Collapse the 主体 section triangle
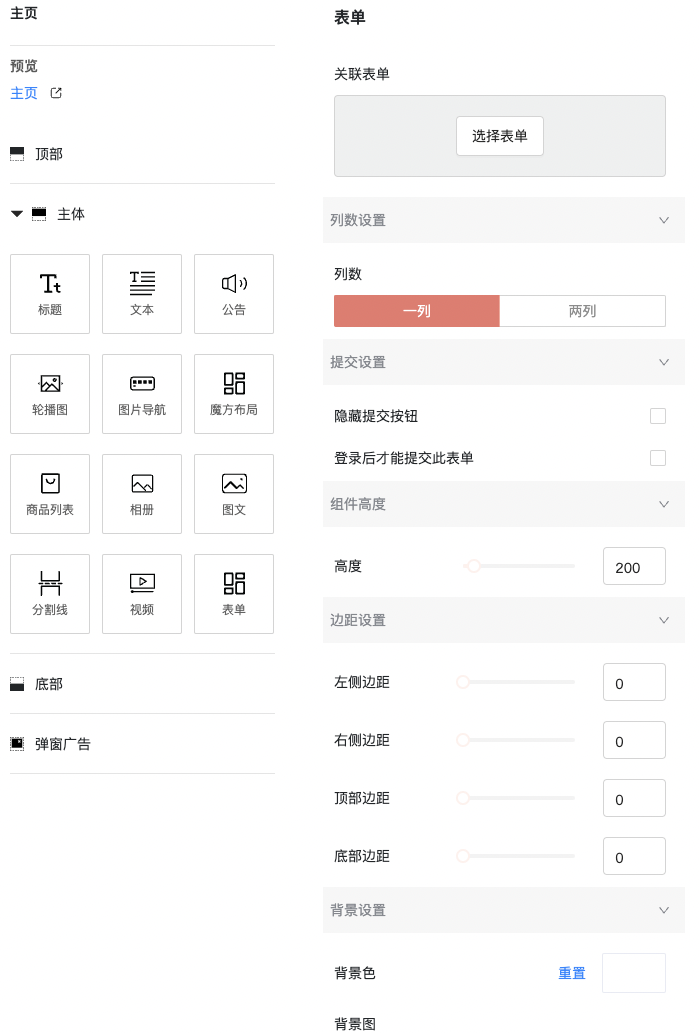699x1033 pixels. [17, 214]
